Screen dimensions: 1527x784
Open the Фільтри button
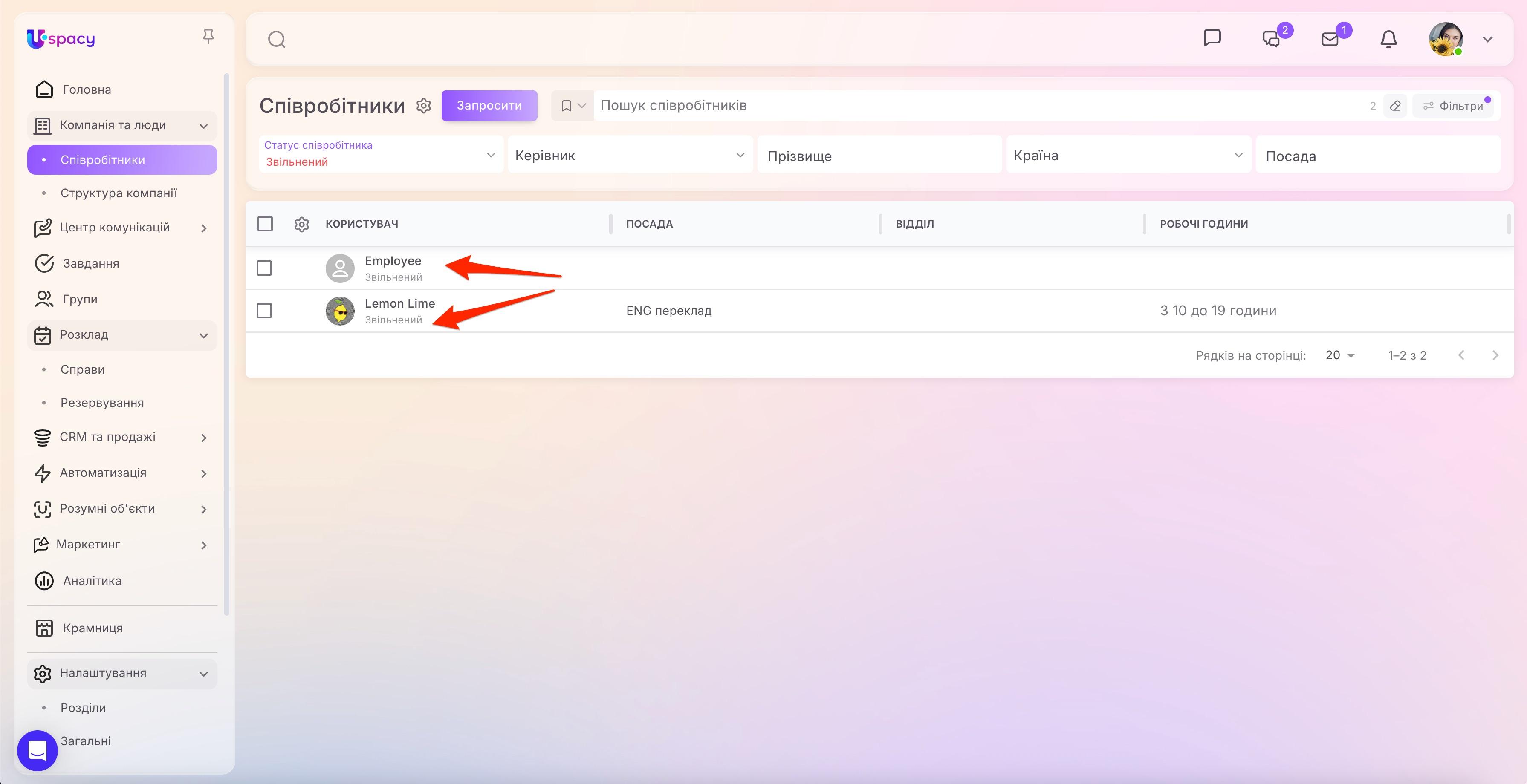(x=1453, y=106)
